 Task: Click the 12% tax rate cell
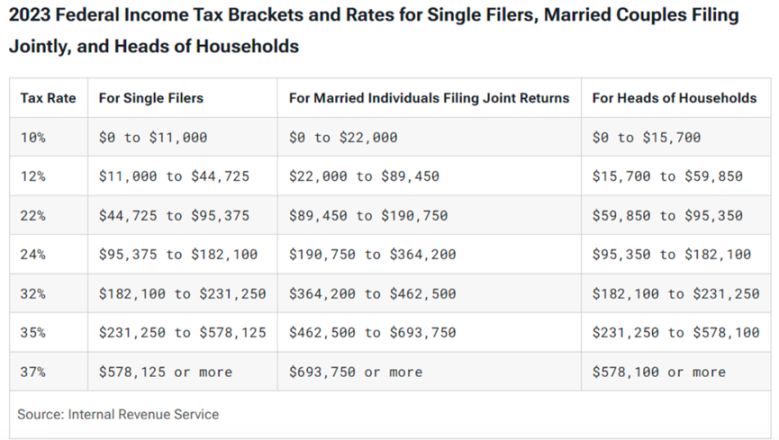pos(33,177)
